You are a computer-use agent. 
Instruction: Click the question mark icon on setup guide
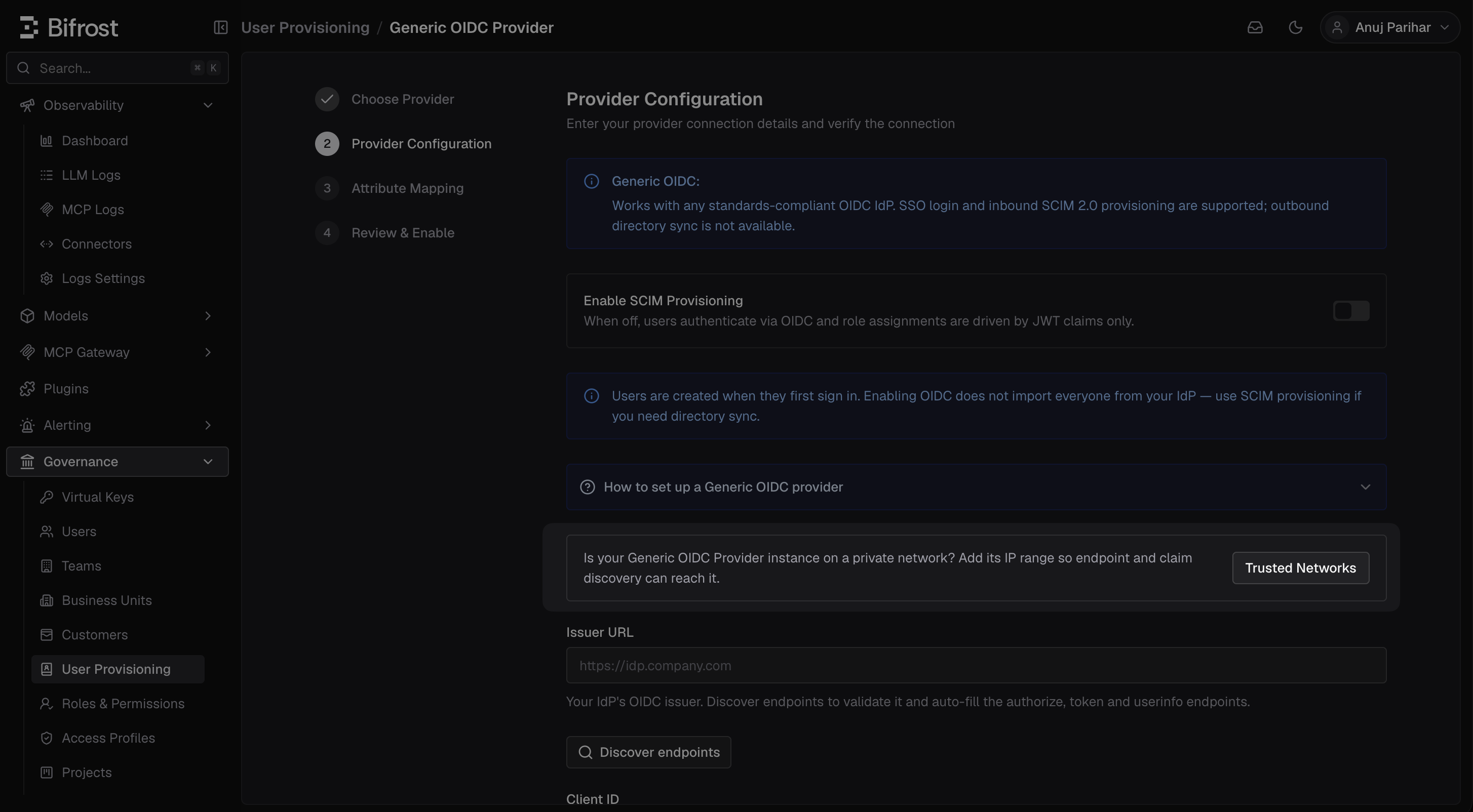[x=587, y=487]
